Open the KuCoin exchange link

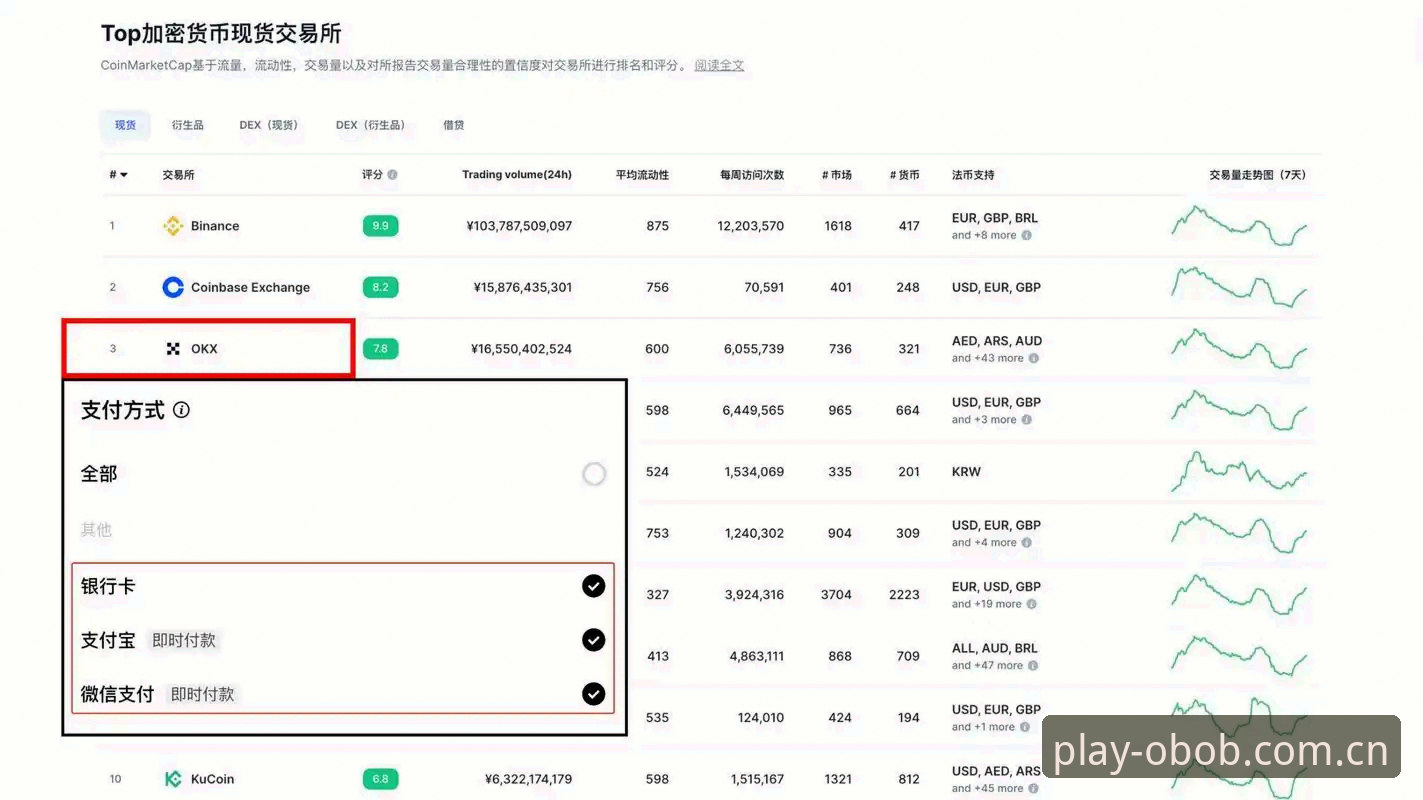point(213,779)
